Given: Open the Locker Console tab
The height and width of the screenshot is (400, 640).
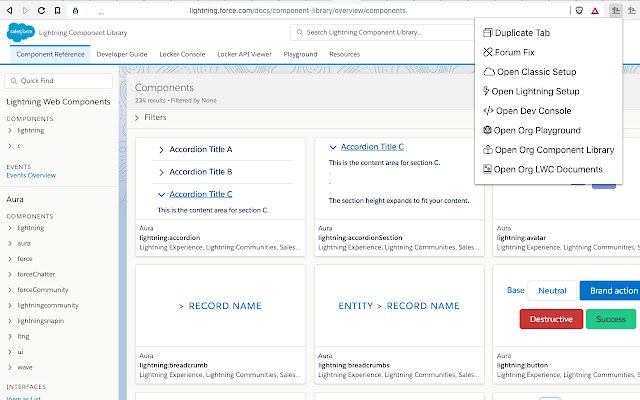Looking at the screenshot, I should pyautogui.click(x=182, y=54).
